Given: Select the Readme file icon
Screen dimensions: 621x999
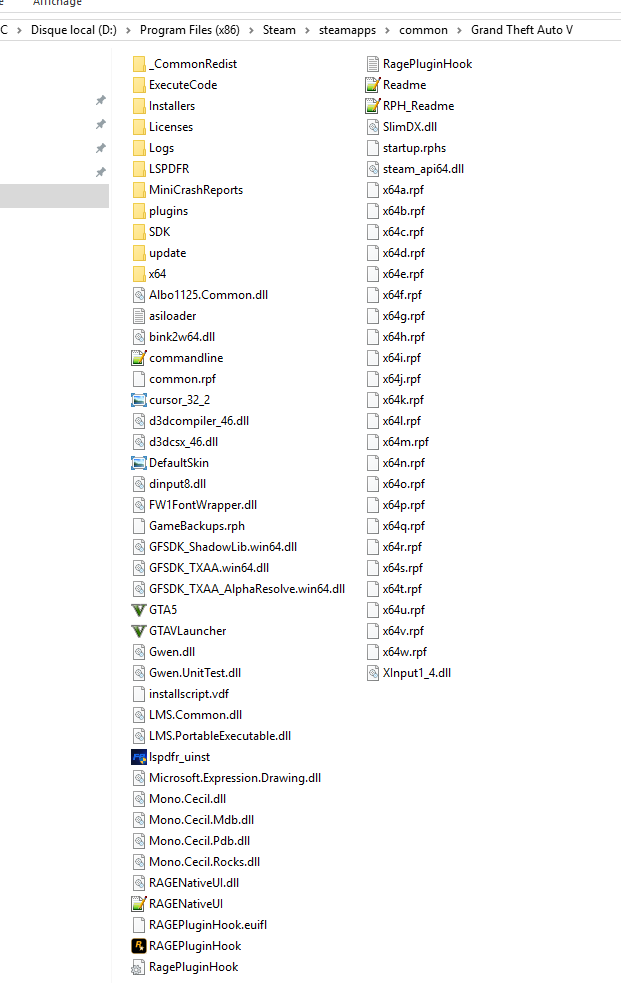Looking at the screenshot, I should tap(373, 85).
